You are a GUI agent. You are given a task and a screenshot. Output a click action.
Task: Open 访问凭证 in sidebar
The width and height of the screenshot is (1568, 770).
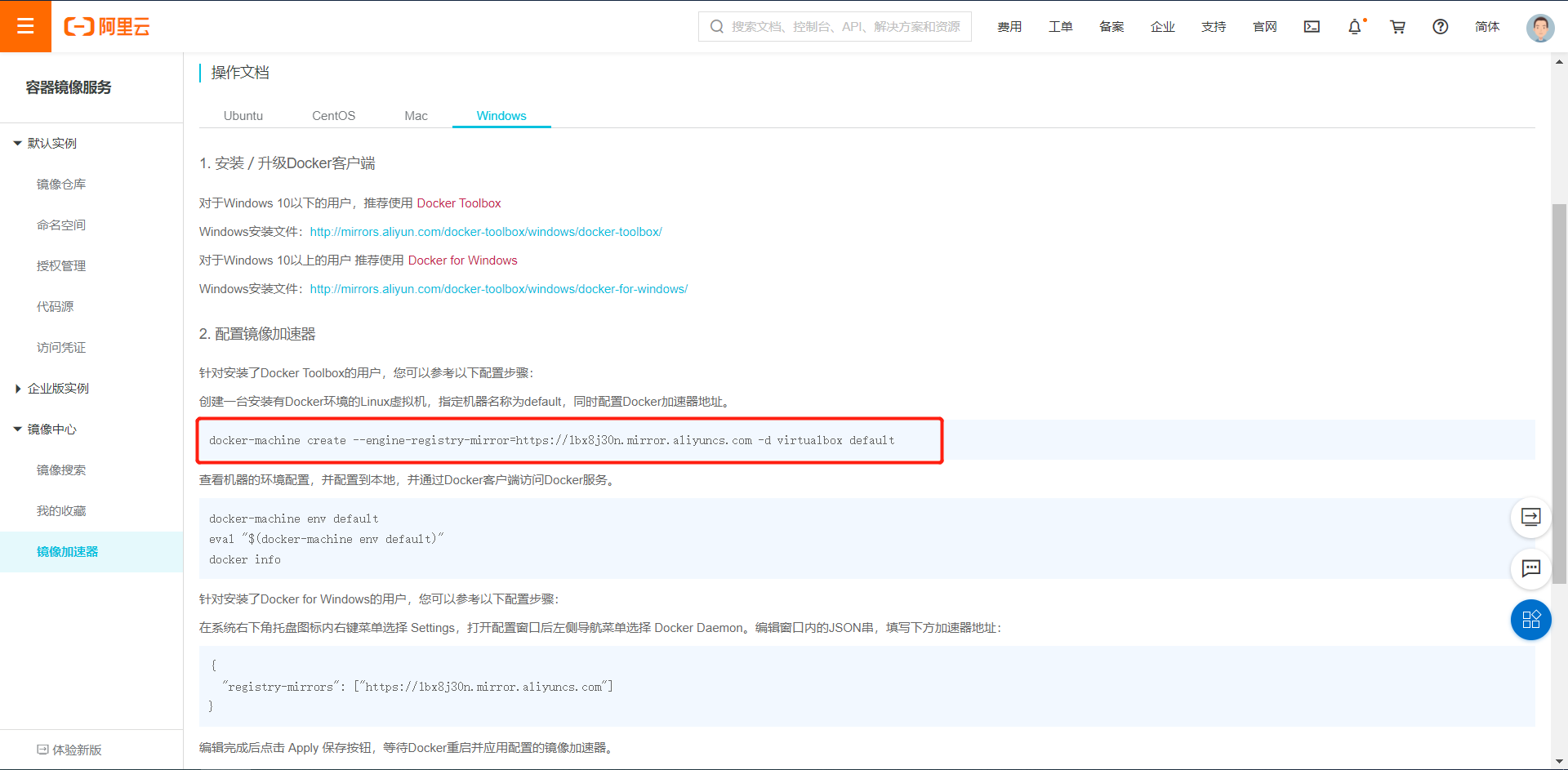(61, 348)
